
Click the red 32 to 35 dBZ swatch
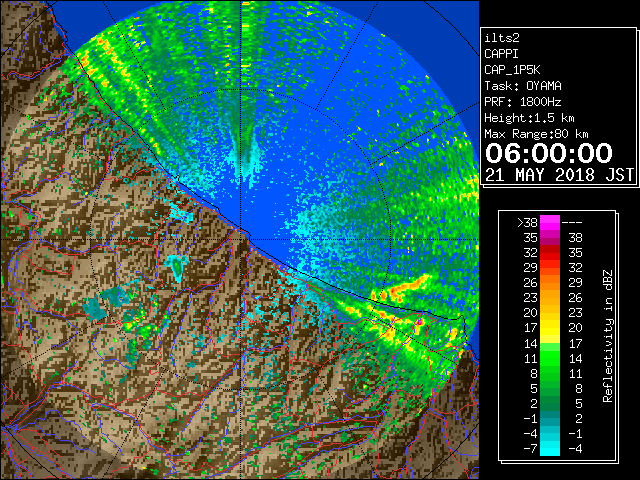click(x=550, y=253)
